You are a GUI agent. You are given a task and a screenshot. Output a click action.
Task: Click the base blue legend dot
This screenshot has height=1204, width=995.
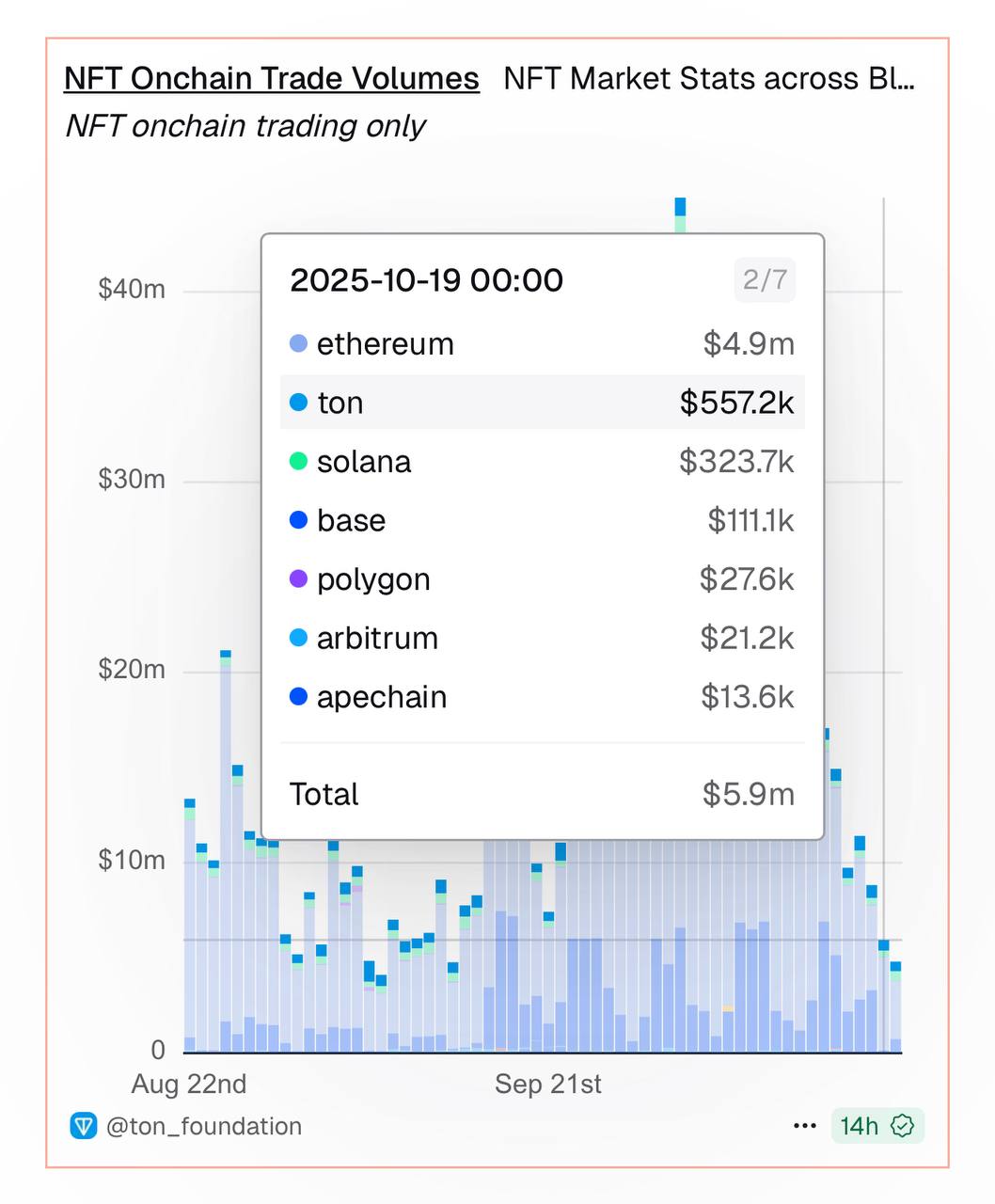(x=298, y=520)
